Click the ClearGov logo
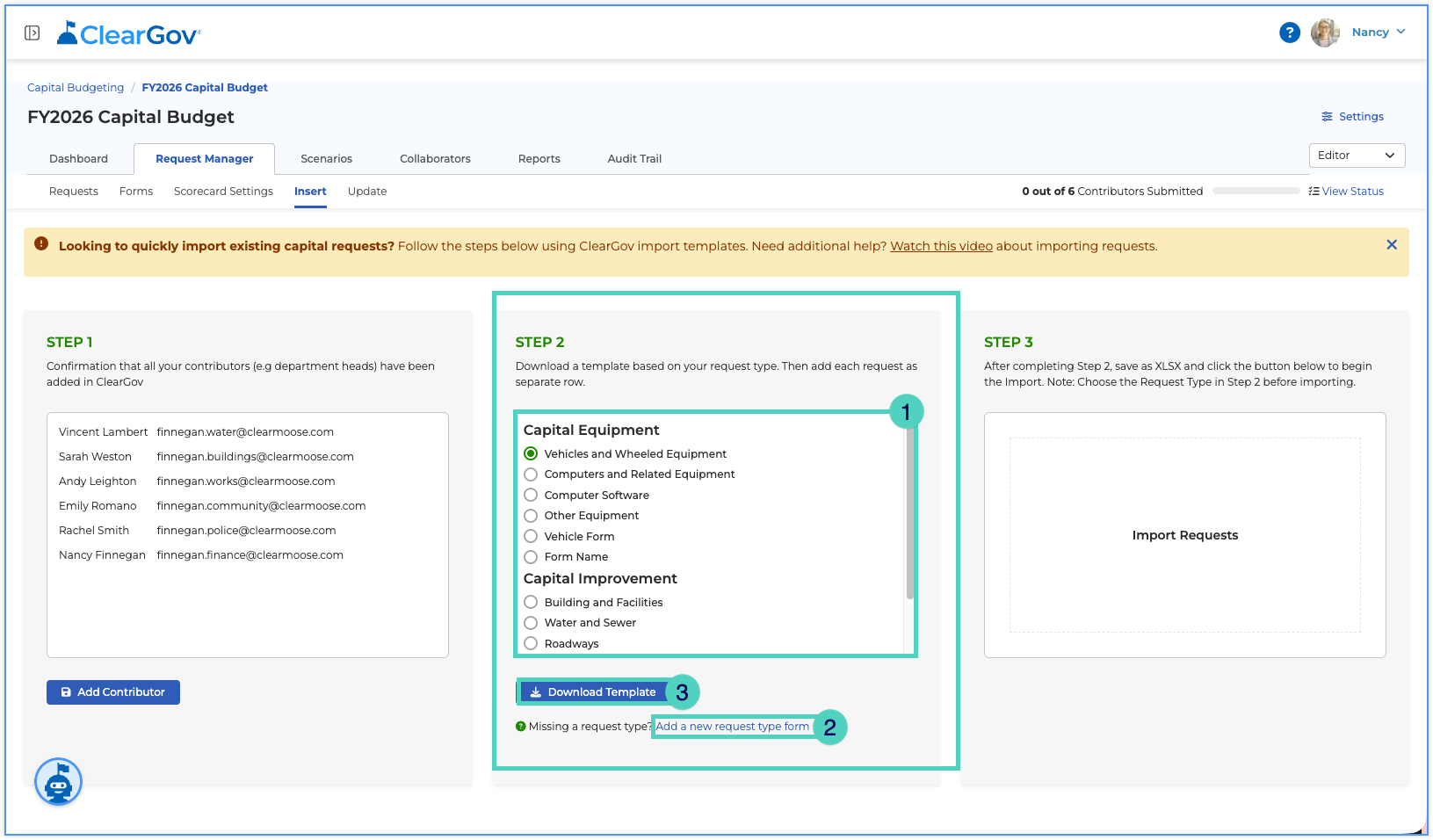The height and width of the screenshot is (840, 1433). (x=128, y=33)
